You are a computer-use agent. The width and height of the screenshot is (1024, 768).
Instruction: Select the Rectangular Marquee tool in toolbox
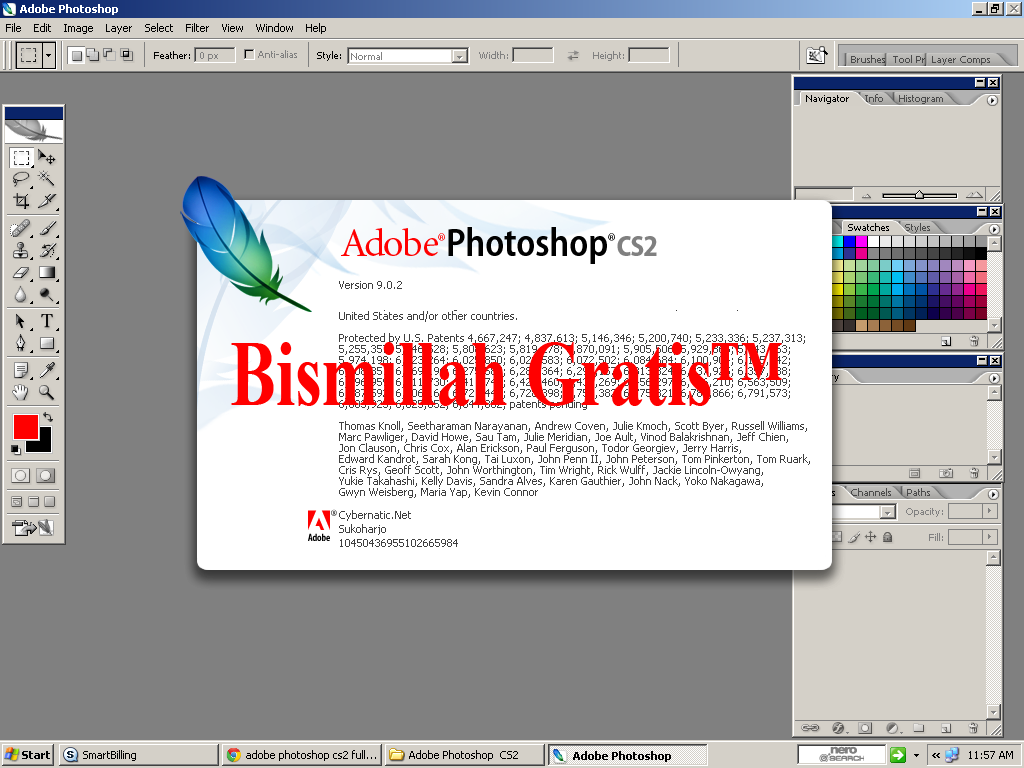tap(21, 157)
